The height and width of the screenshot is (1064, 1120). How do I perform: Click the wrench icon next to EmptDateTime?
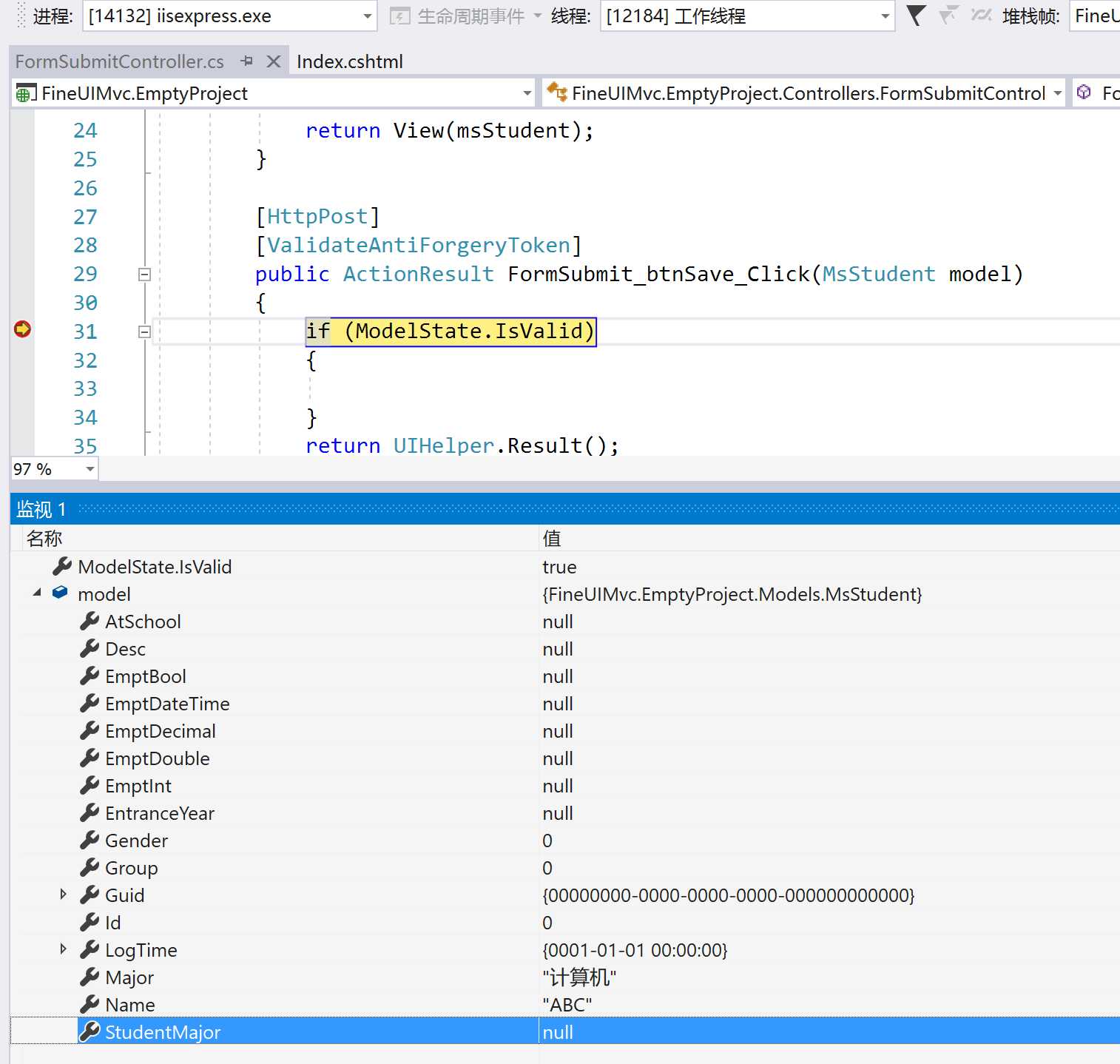[x=90, y=703]
